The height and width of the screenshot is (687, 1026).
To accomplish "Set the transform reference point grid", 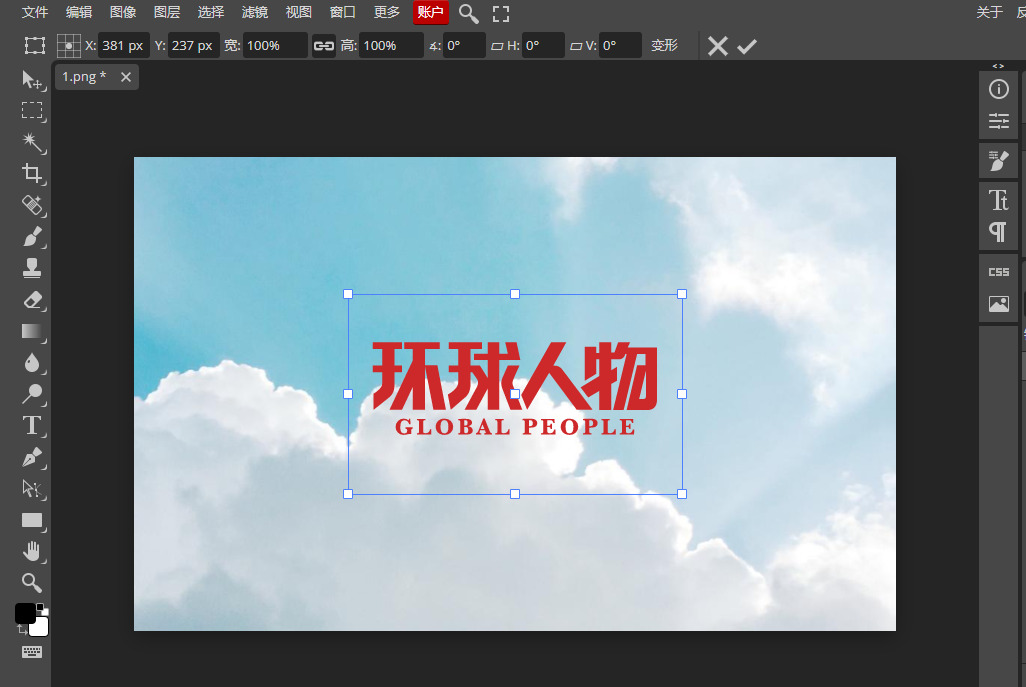I will (68, 46).
